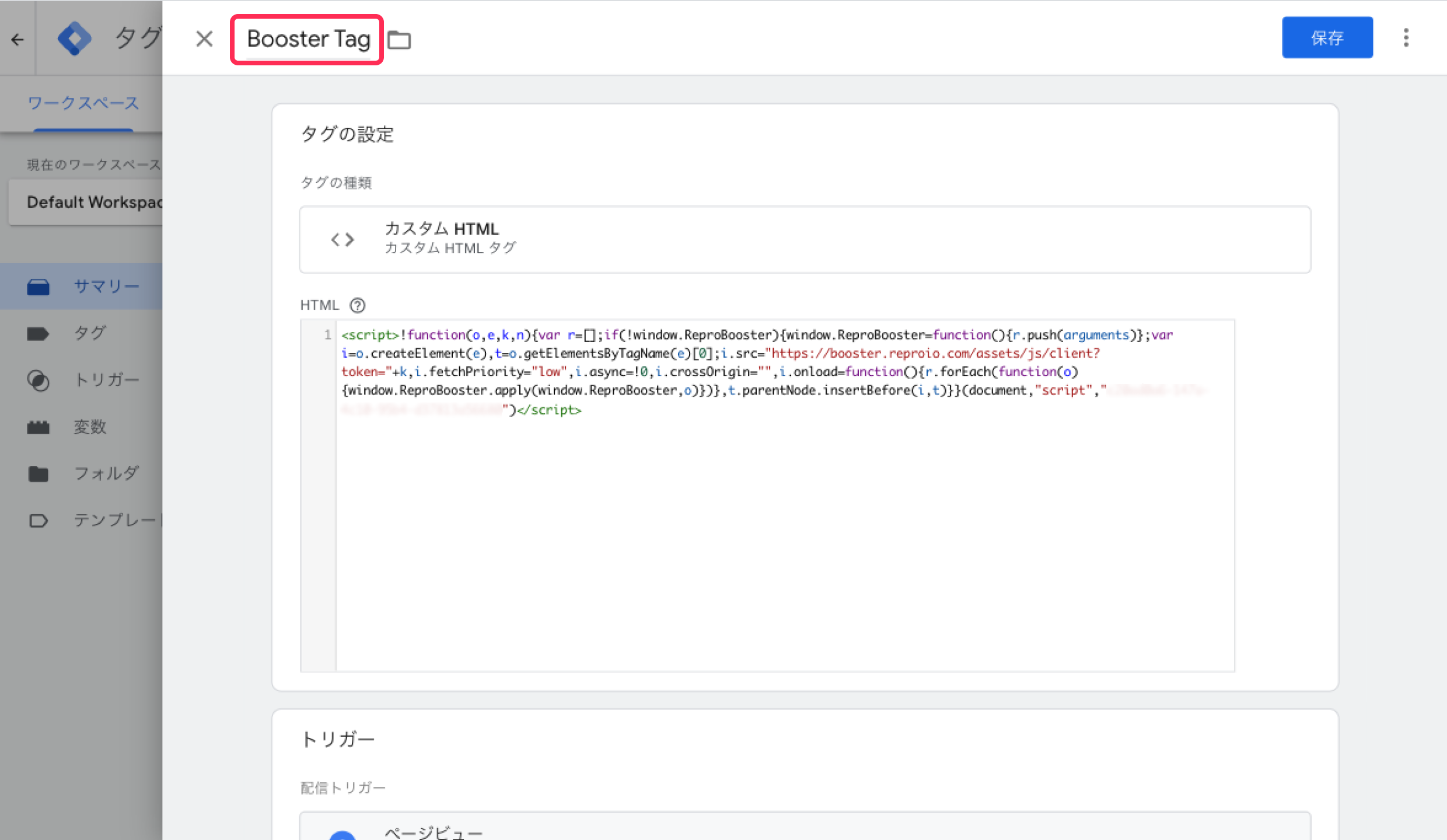Click the code brackets custom HTML icon
1447x840 pixels.
click(342, 240)
